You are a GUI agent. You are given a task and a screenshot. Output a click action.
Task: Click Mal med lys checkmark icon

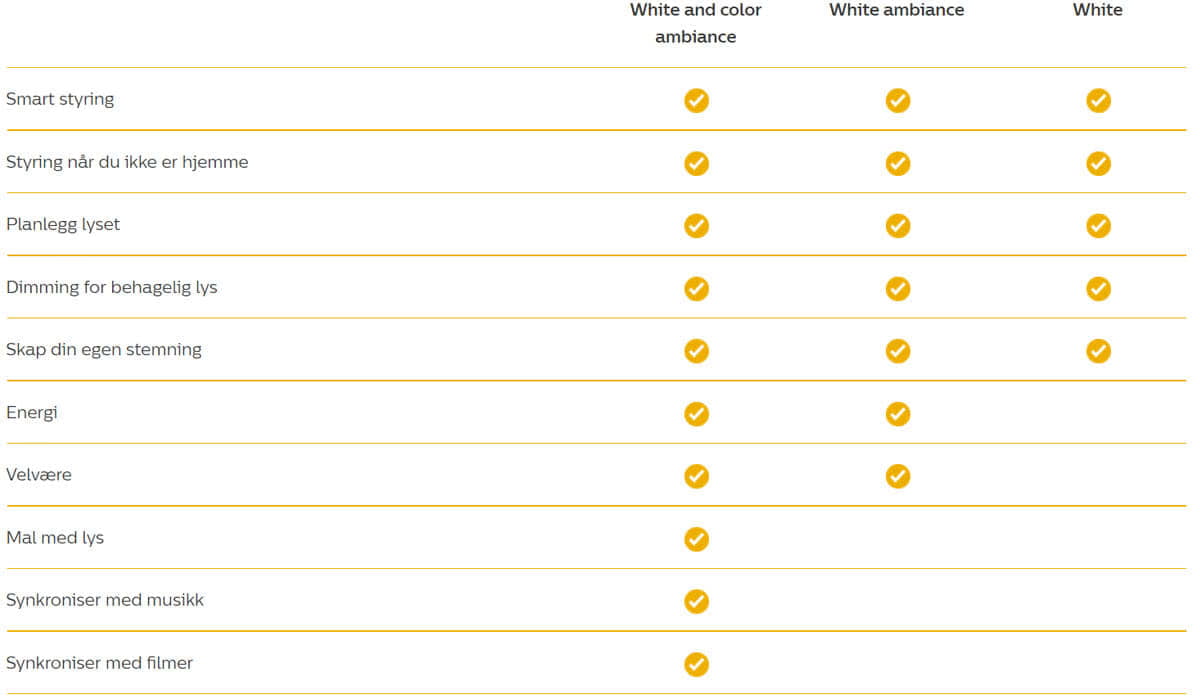click(x=696, y=539)
